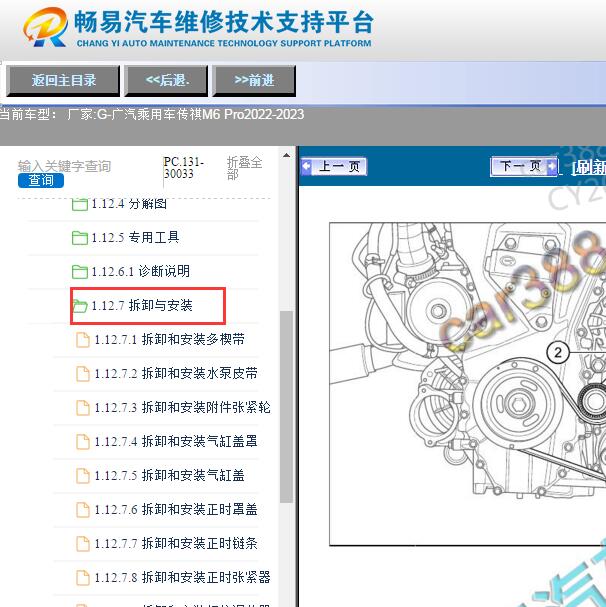
Task: Click the folder icon beside 1.12.4 分解图
Action: 80,204
